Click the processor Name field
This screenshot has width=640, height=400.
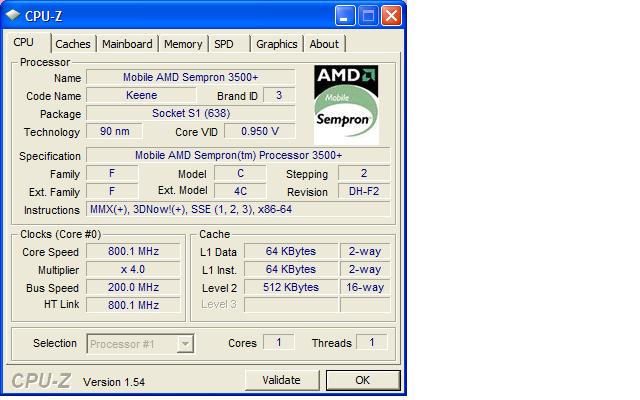point(191,77)
